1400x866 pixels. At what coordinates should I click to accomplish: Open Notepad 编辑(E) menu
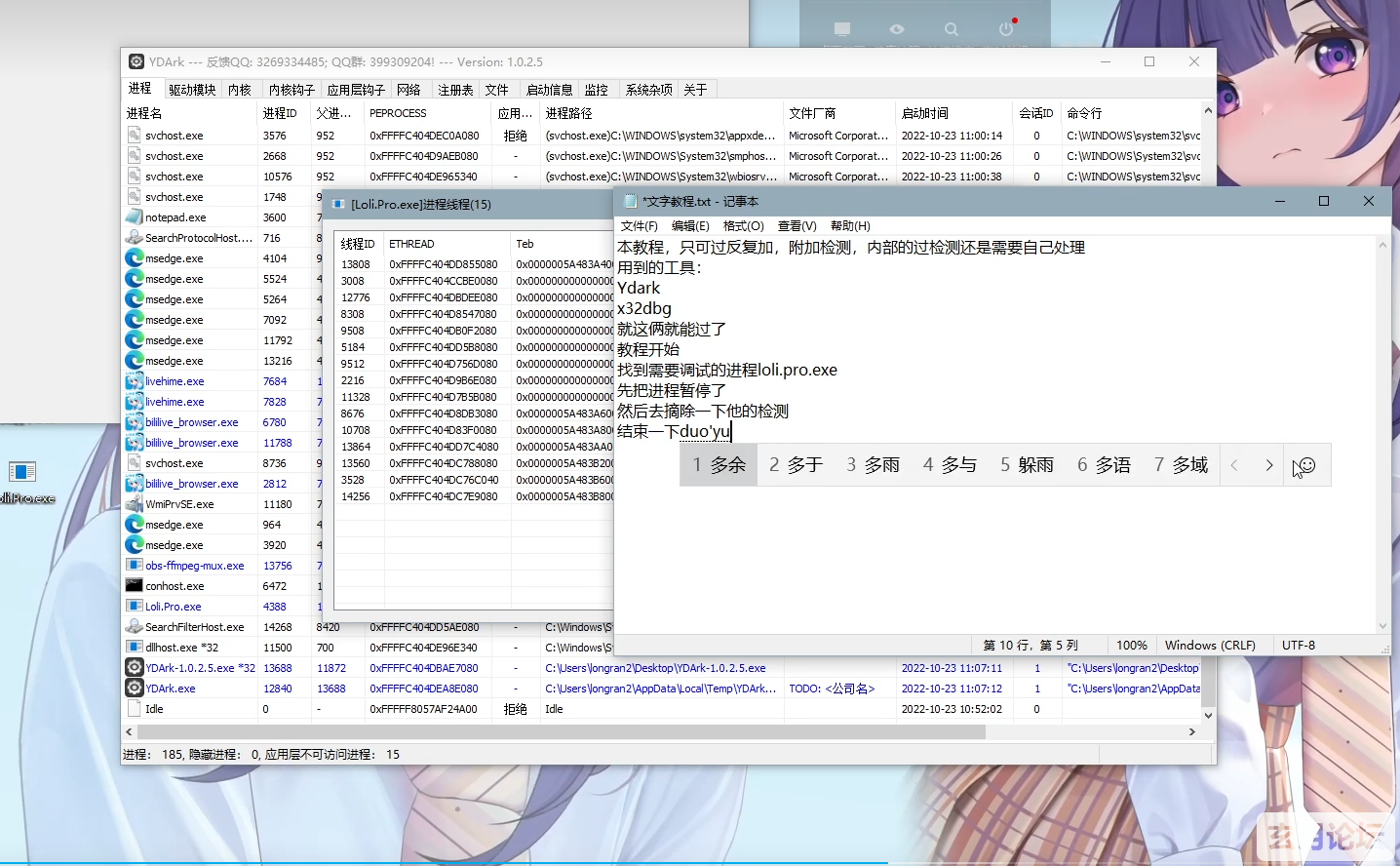point(691,226)
